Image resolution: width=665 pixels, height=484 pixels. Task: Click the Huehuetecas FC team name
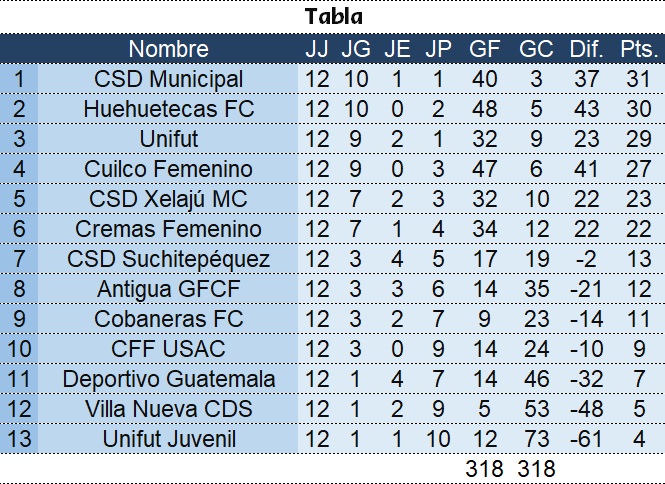pos(168,109)
